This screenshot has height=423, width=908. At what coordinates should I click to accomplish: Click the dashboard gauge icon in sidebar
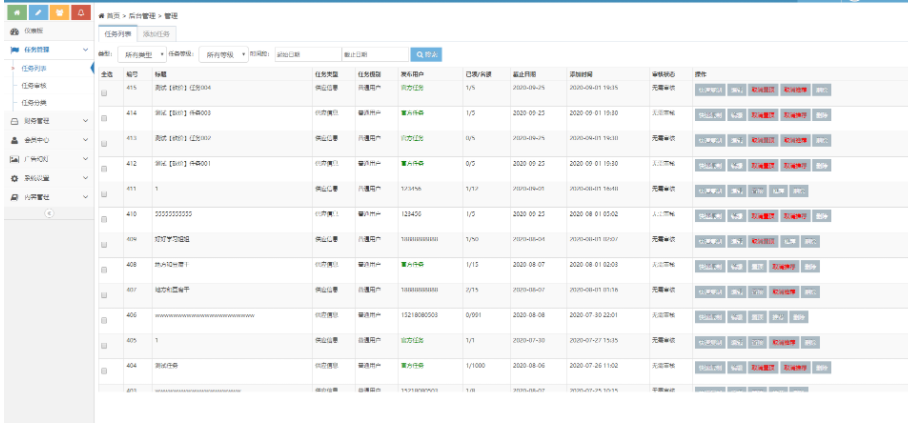[x=15, y=31]
